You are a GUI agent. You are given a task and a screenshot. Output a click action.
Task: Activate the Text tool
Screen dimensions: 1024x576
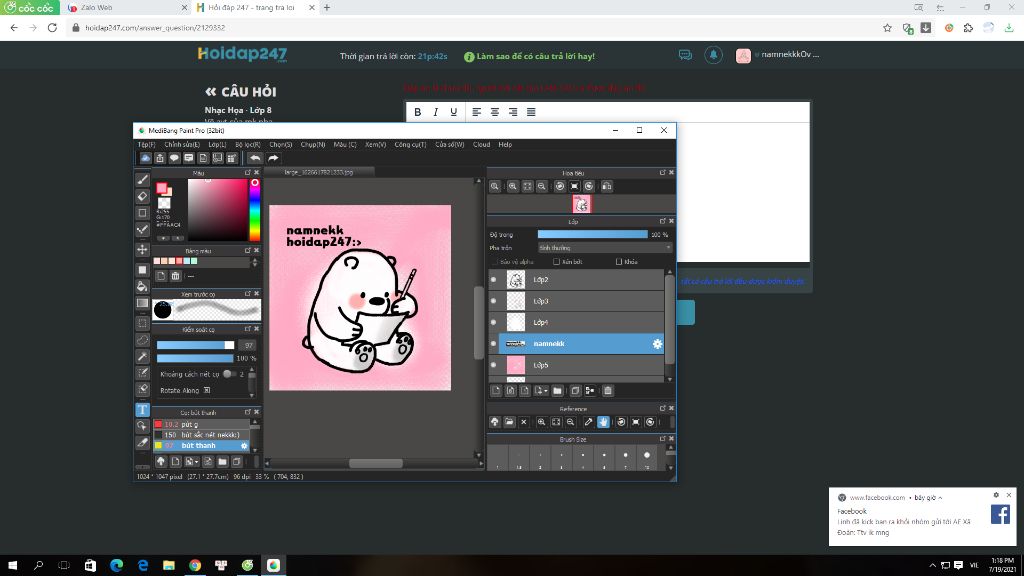coord(142,409)
